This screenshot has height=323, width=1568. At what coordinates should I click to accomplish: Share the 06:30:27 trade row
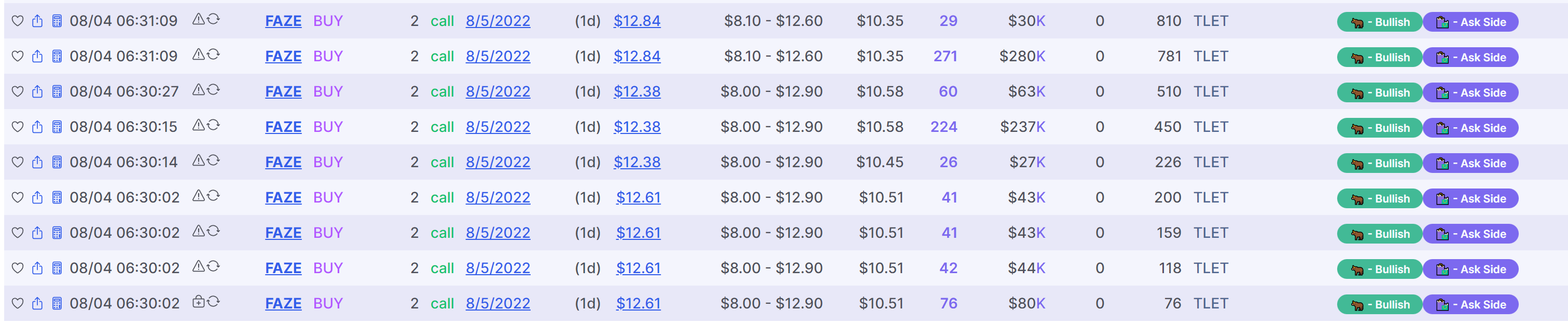pos(37,91)
